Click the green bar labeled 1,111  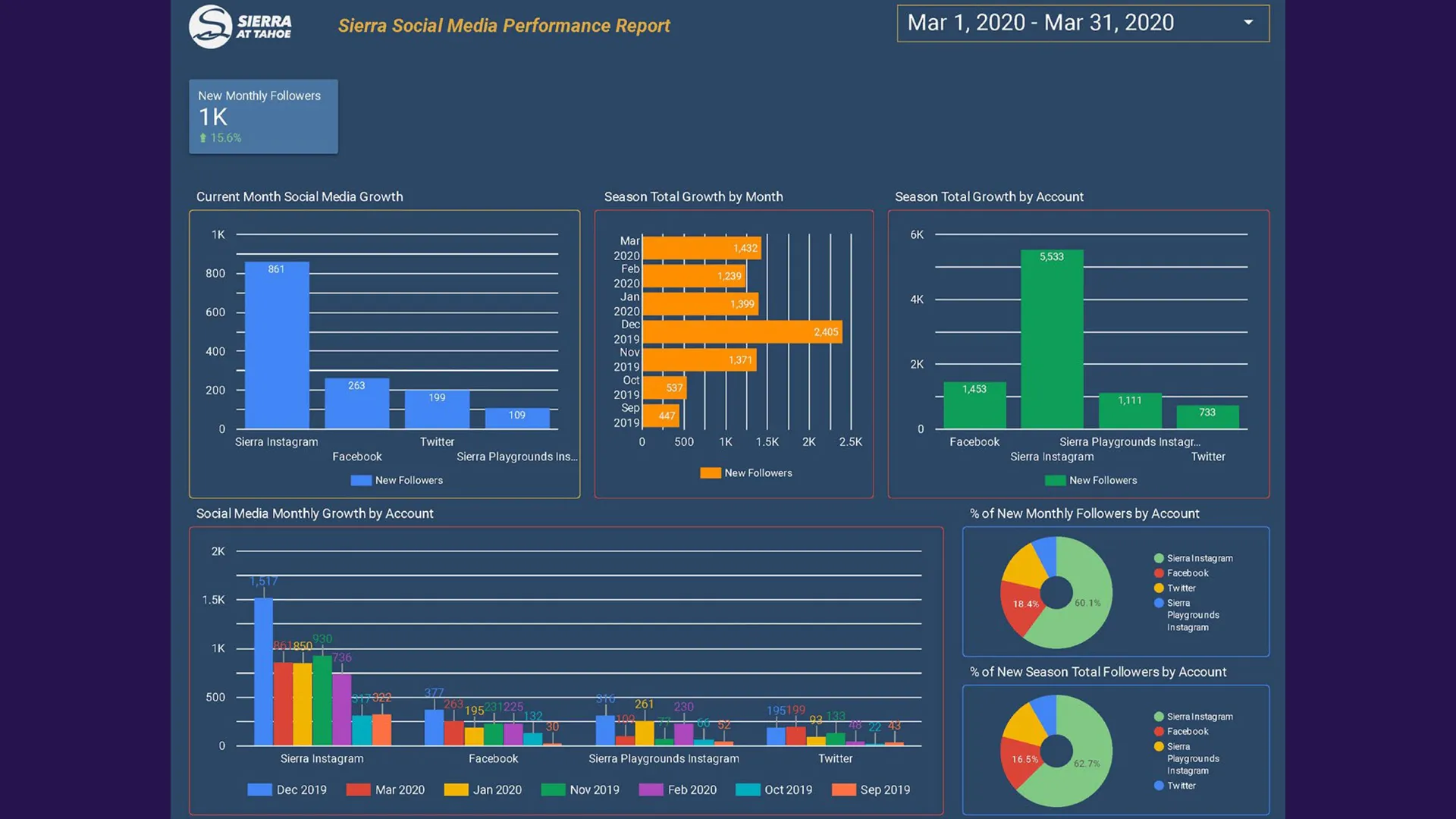1130,411
